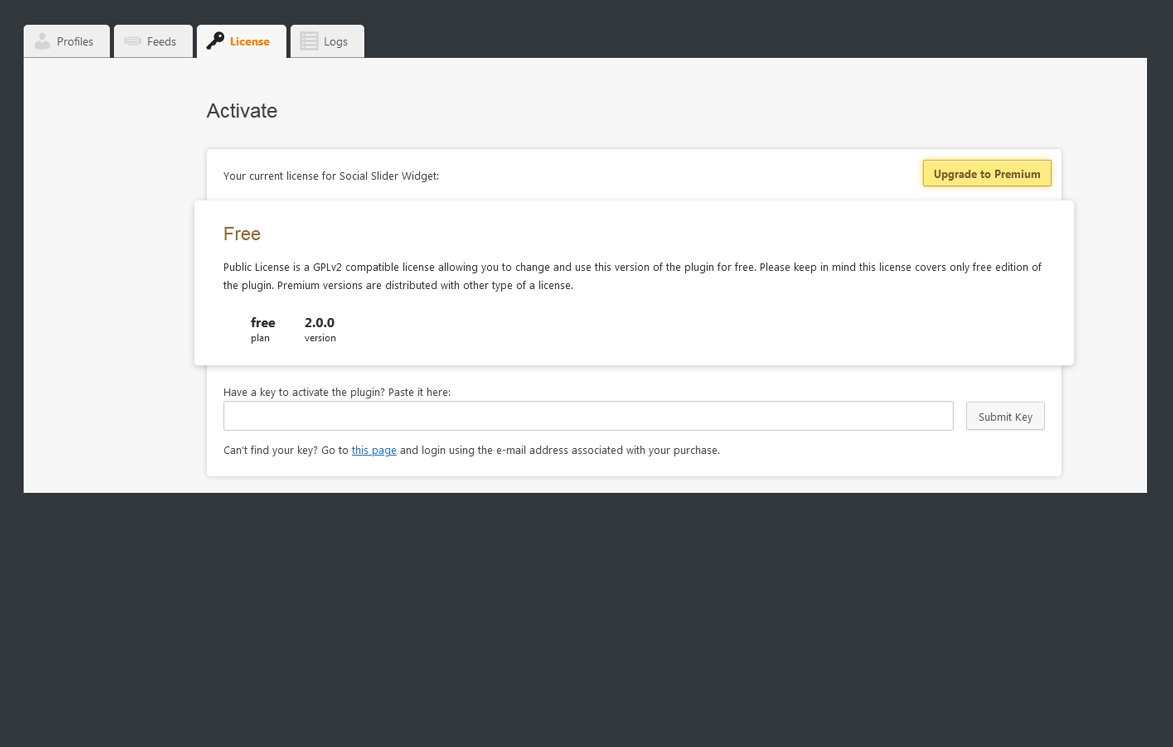Image resolution: width=1173 pixels, height=747 pixels.
Task: Click the "Have a key to activate" label
Action: pyautogui.click(x=337, y=392)
